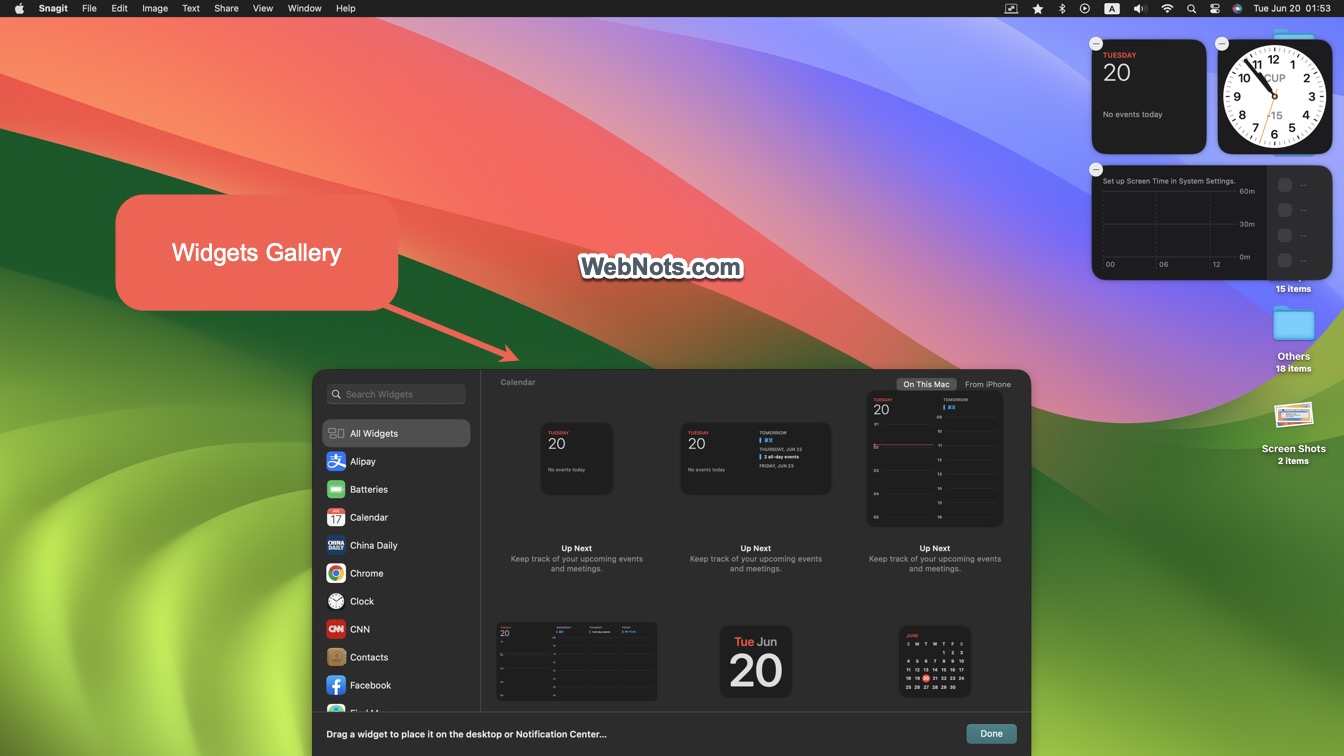The height and width of the screenshot is (756, 1344).
Task: Open Spotlight search from menu bar
Action: click(x=1191, y=8)
